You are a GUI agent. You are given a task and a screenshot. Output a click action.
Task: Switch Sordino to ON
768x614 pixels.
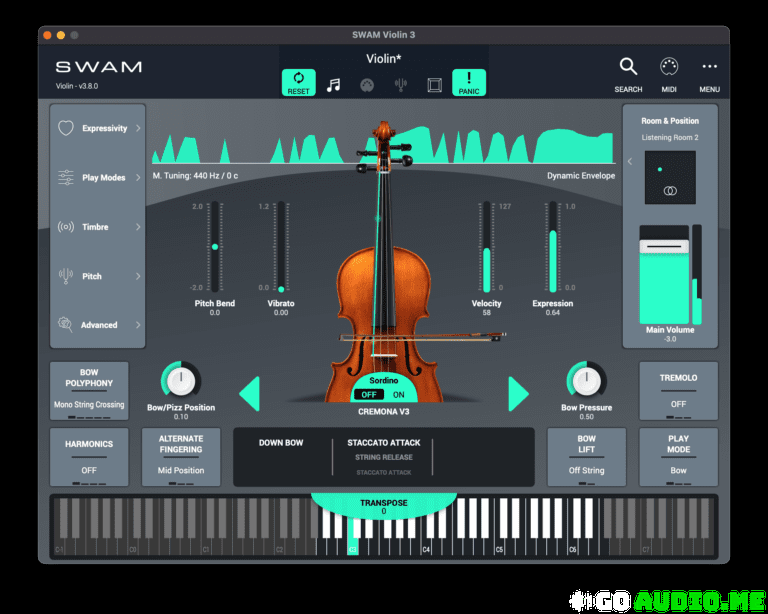coord(398,394)
